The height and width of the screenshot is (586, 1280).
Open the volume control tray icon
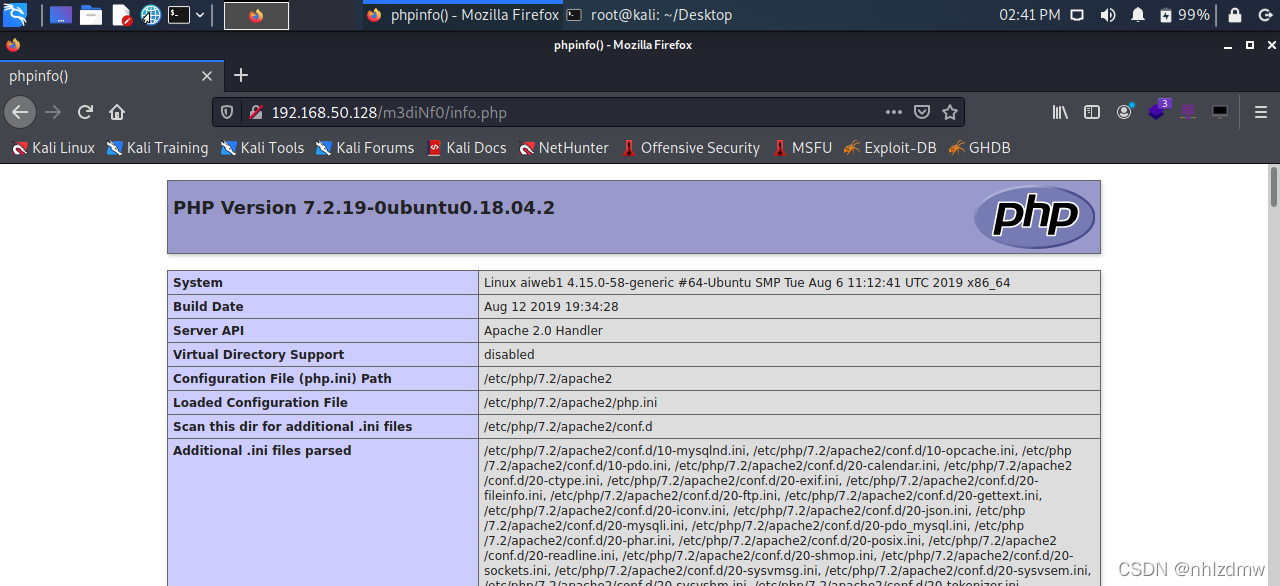tap(1107, 15)
